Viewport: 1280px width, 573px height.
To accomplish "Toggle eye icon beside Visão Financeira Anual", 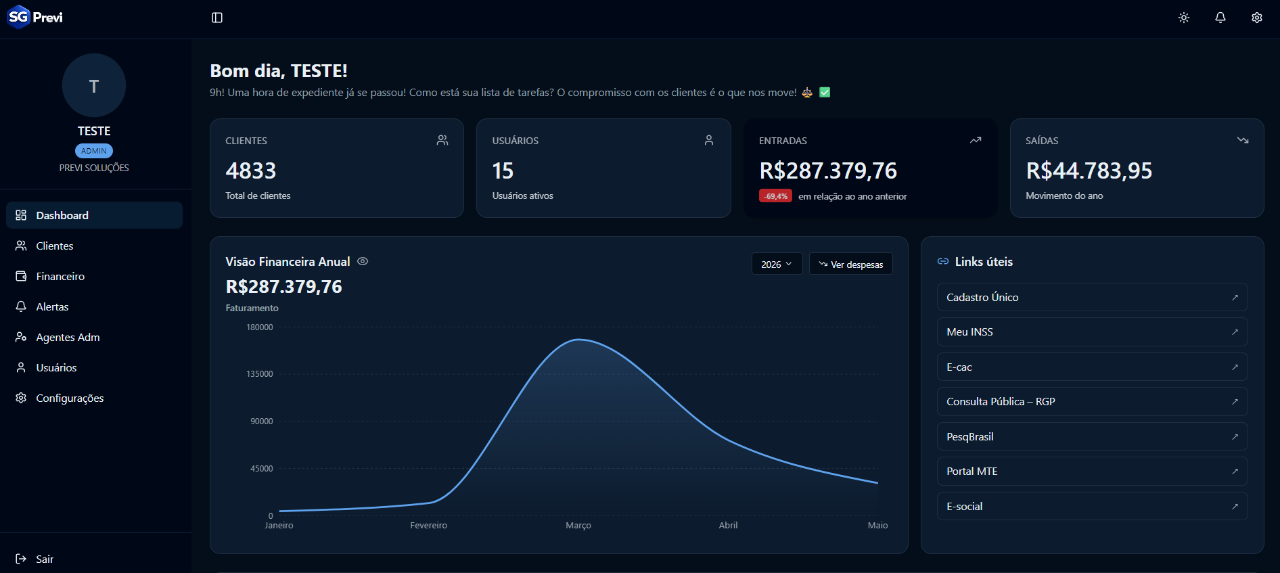I will pos(363,261).
